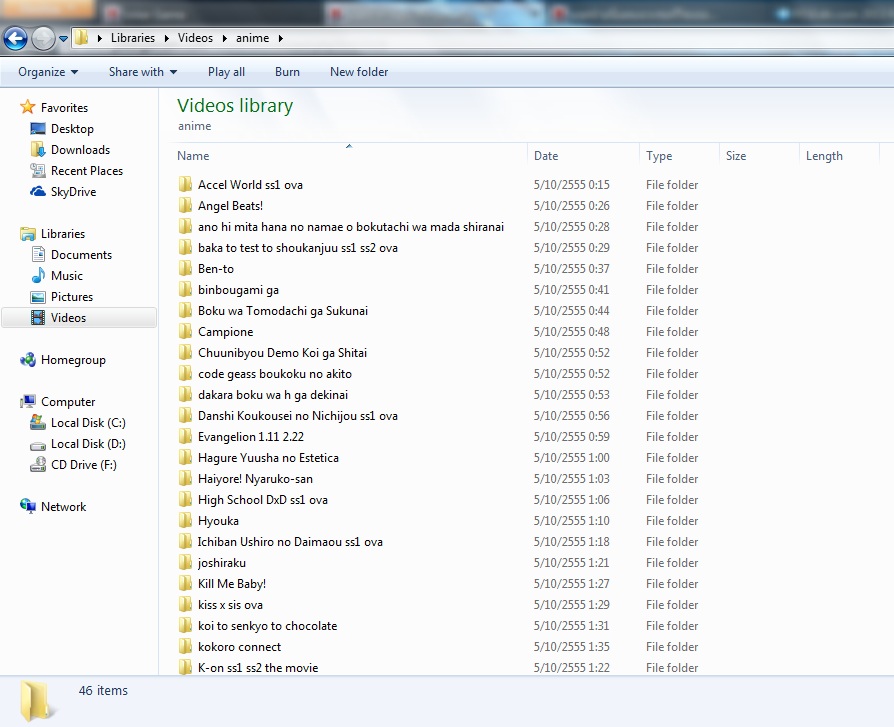Image resolution: width=894 pixels, height=727 pixels.
Task: Select the 'kiss x sis ova' folder
Action: point(230,605)
